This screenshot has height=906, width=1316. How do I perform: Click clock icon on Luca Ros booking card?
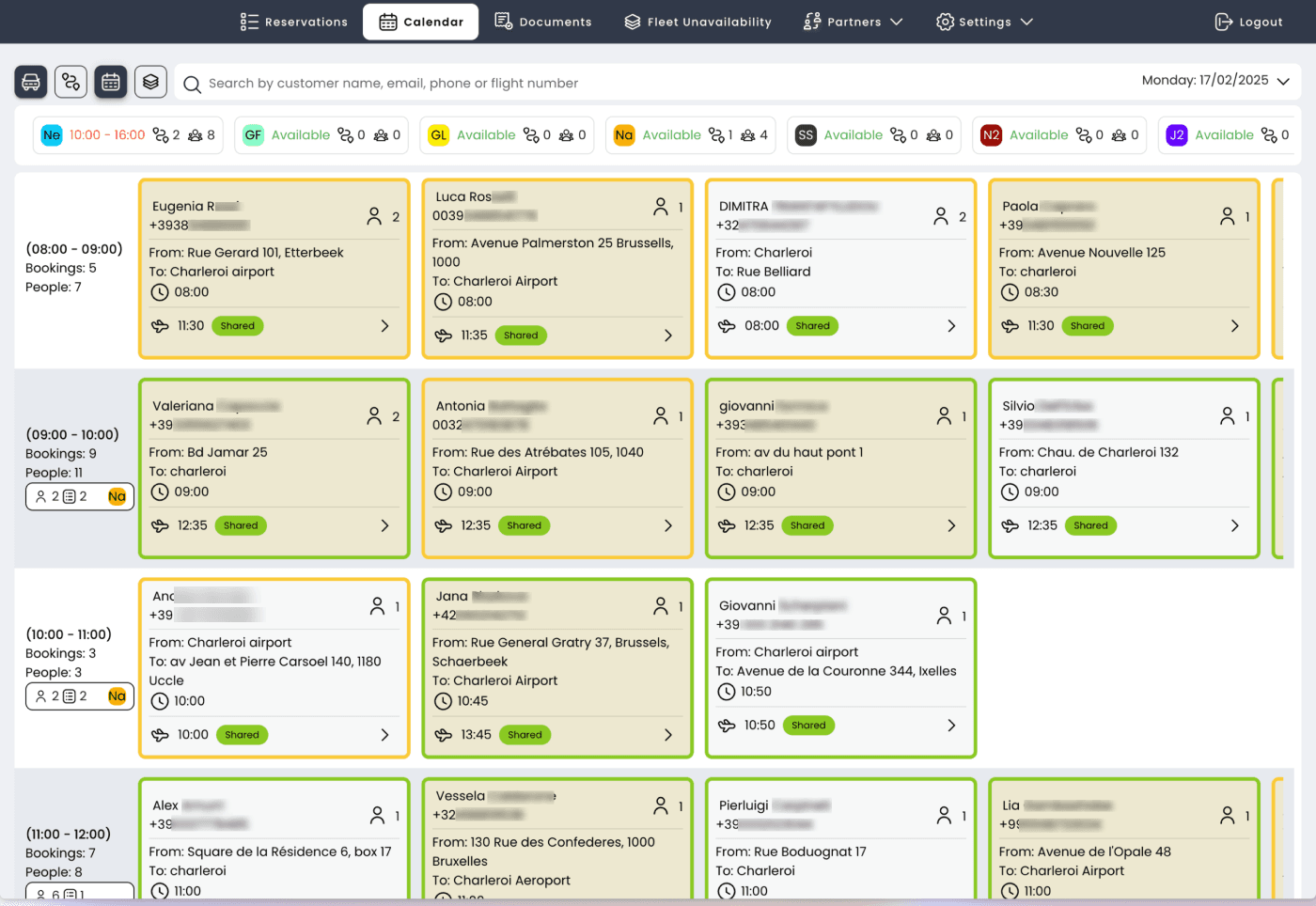pos(443,302)
